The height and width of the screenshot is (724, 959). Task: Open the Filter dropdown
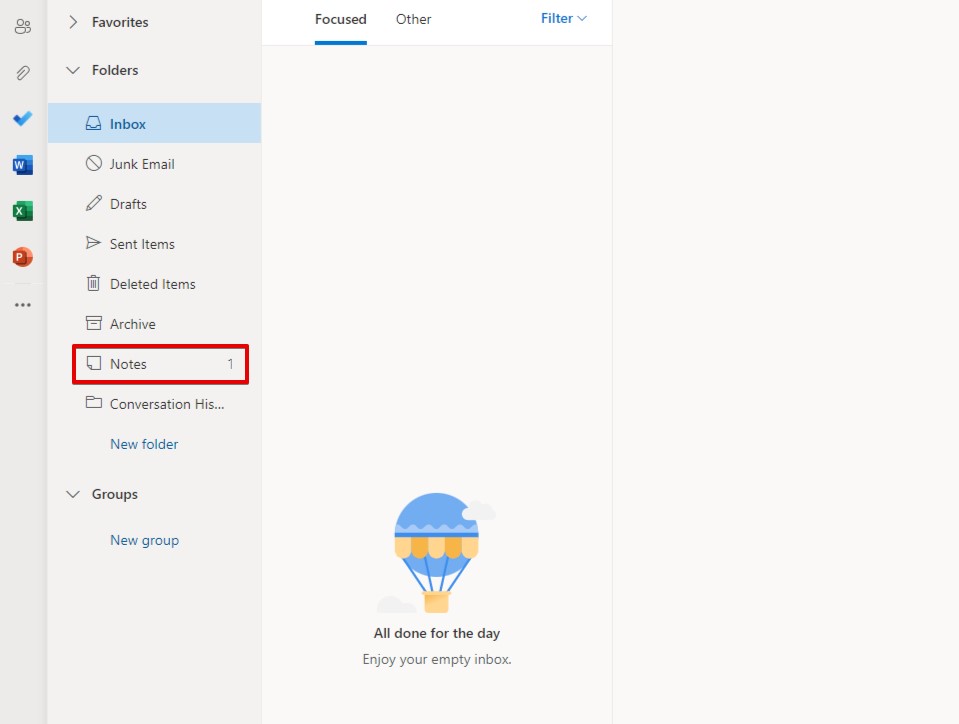click(564, 18)
